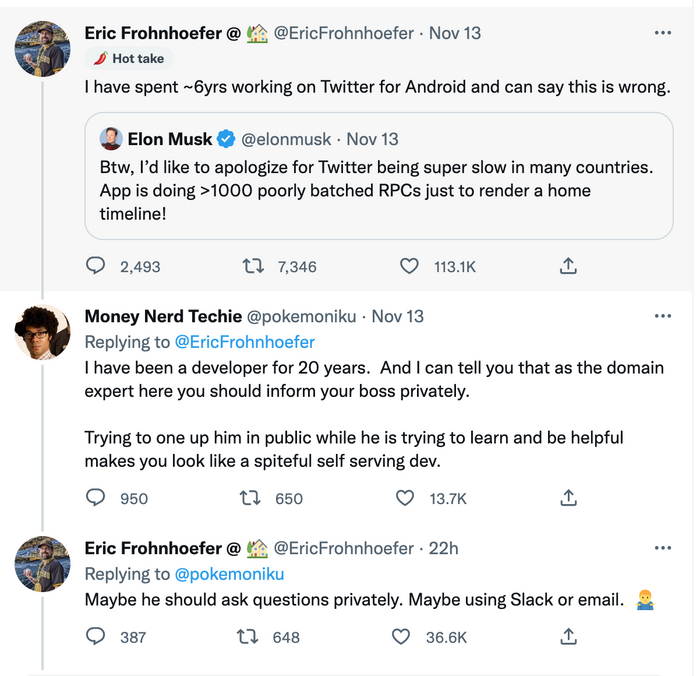Share Eric's 22h reply tweet
Screen dimensions: 700x676
click(x=567, y=636)
